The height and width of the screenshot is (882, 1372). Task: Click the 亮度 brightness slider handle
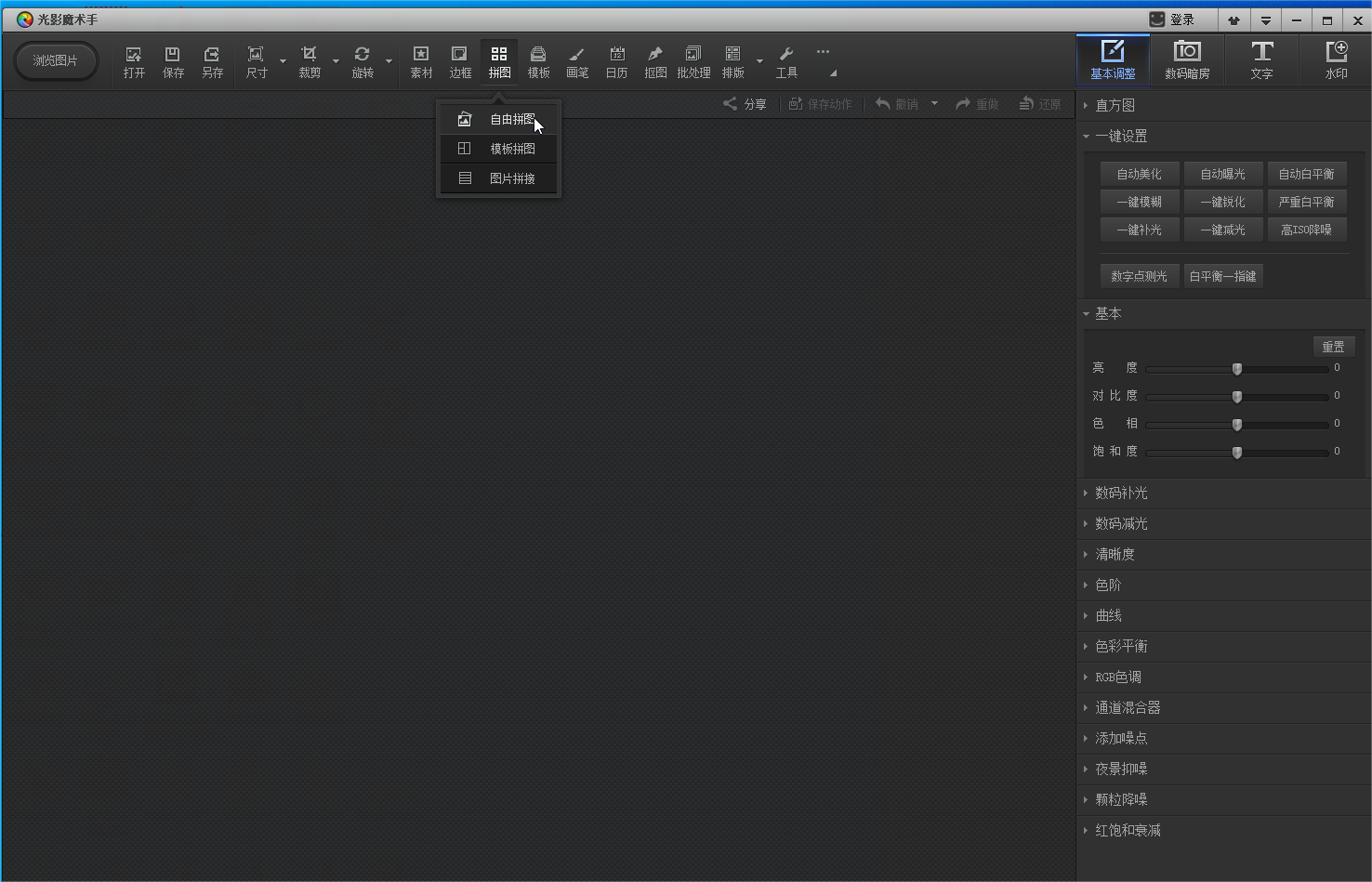pyautogui.click(x=1236, y=369)
